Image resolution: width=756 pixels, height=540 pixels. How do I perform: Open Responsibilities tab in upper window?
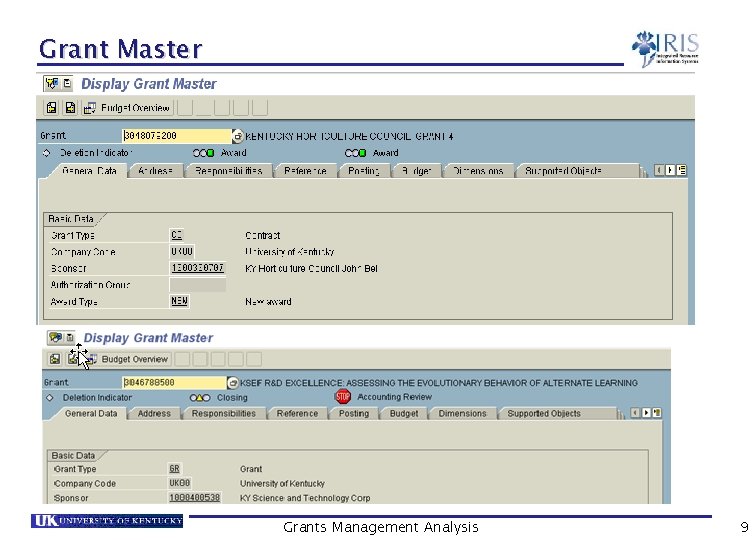[x=229, y=171]
